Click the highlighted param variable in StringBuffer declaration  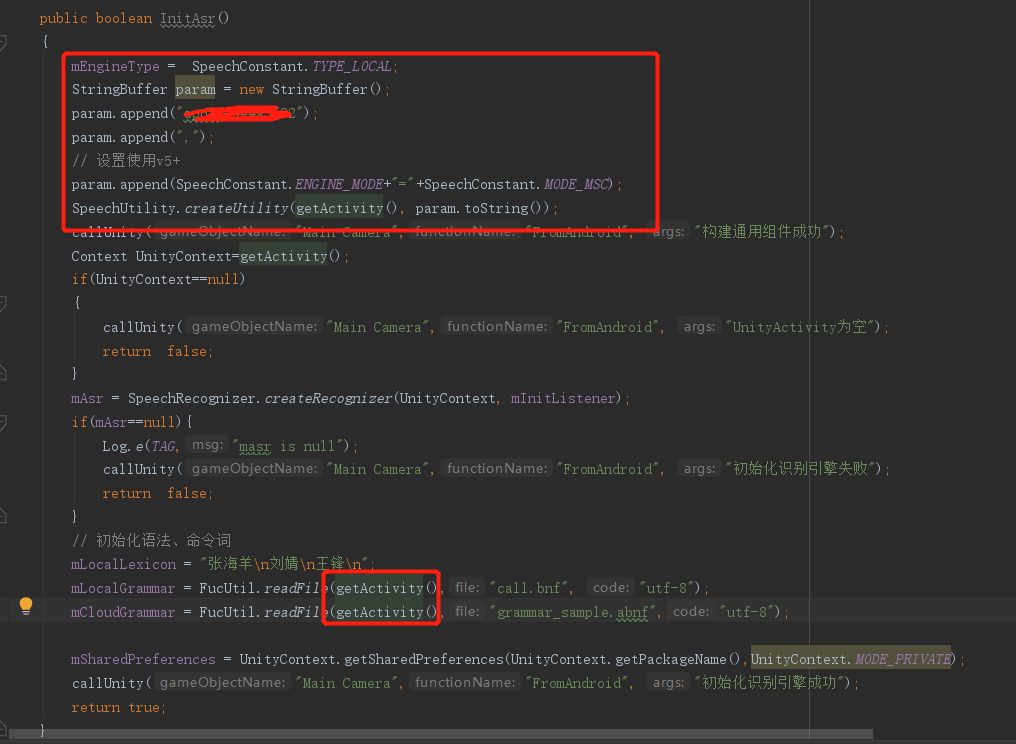point(195,89)
